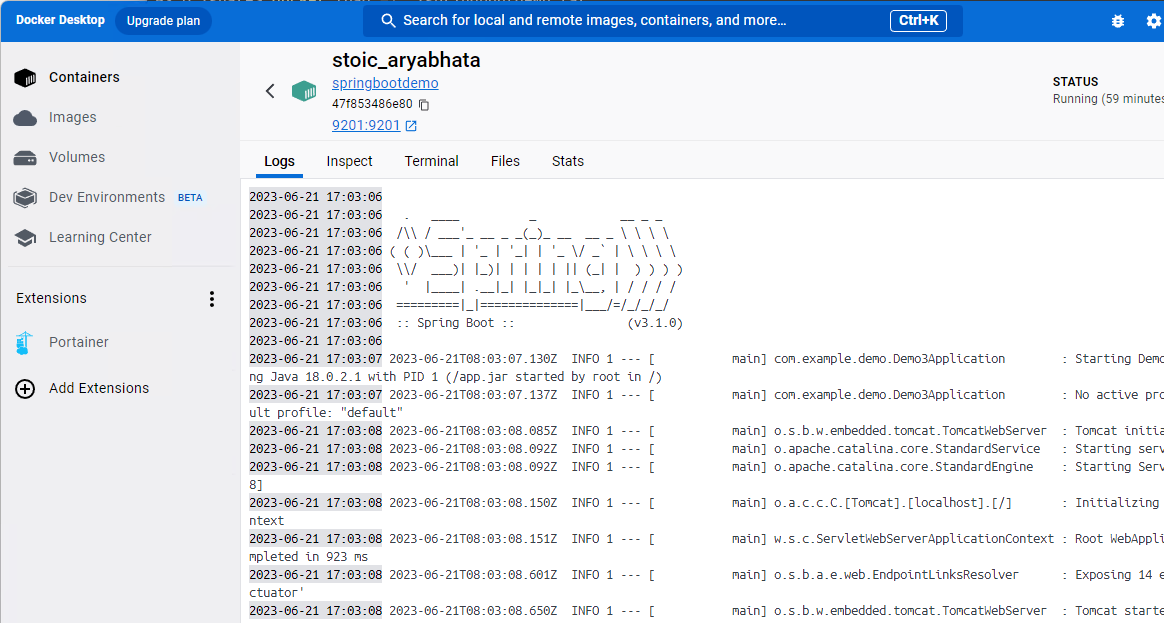Screen dimensions: 1164x623
Task: Click the EndpointLinksResolver log line
Action: pos(706,575)
